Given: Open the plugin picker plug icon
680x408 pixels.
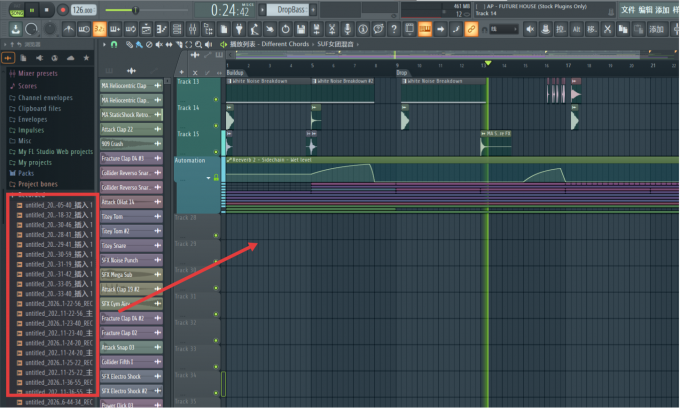Looking at the screenshot, I should click(239, 29).
